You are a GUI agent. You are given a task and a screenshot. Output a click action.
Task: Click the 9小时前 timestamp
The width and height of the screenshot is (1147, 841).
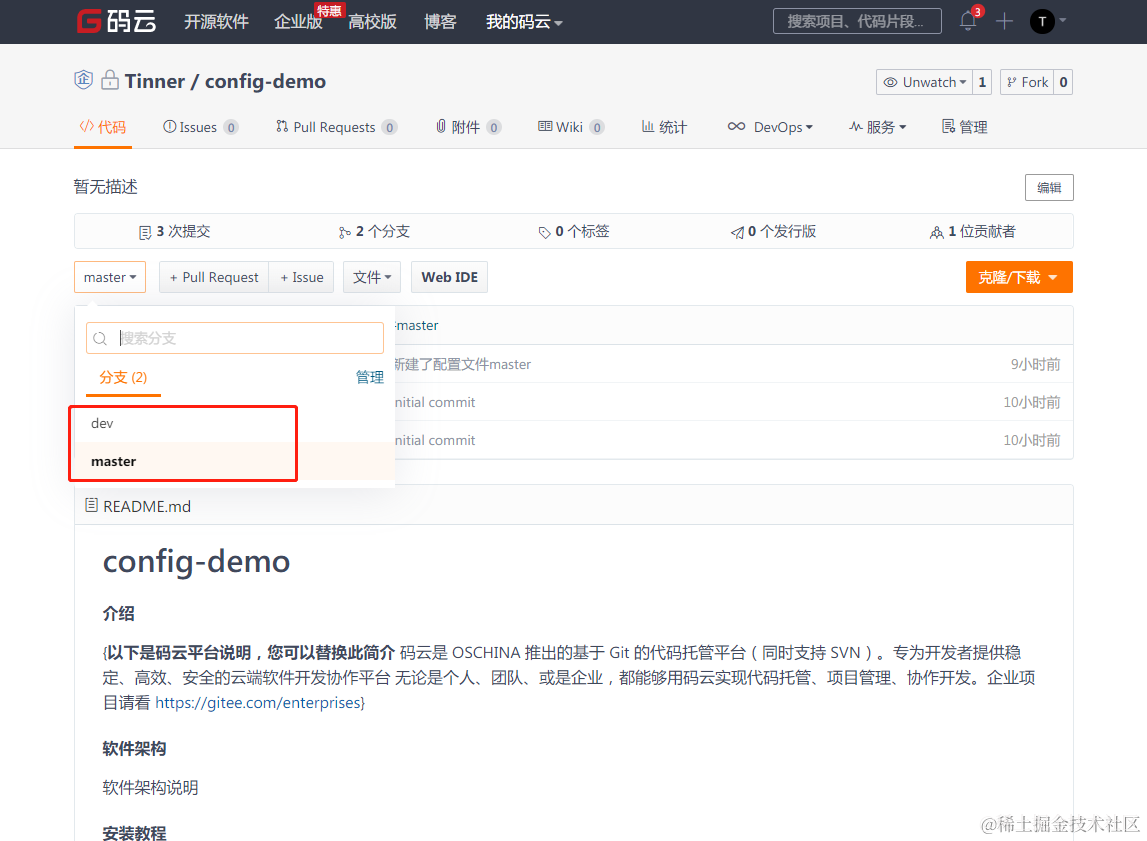point(1035,364)
